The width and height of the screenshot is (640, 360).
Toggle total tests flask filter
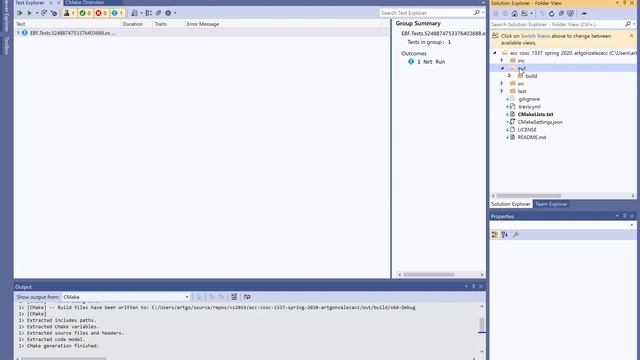coord(69,13)
